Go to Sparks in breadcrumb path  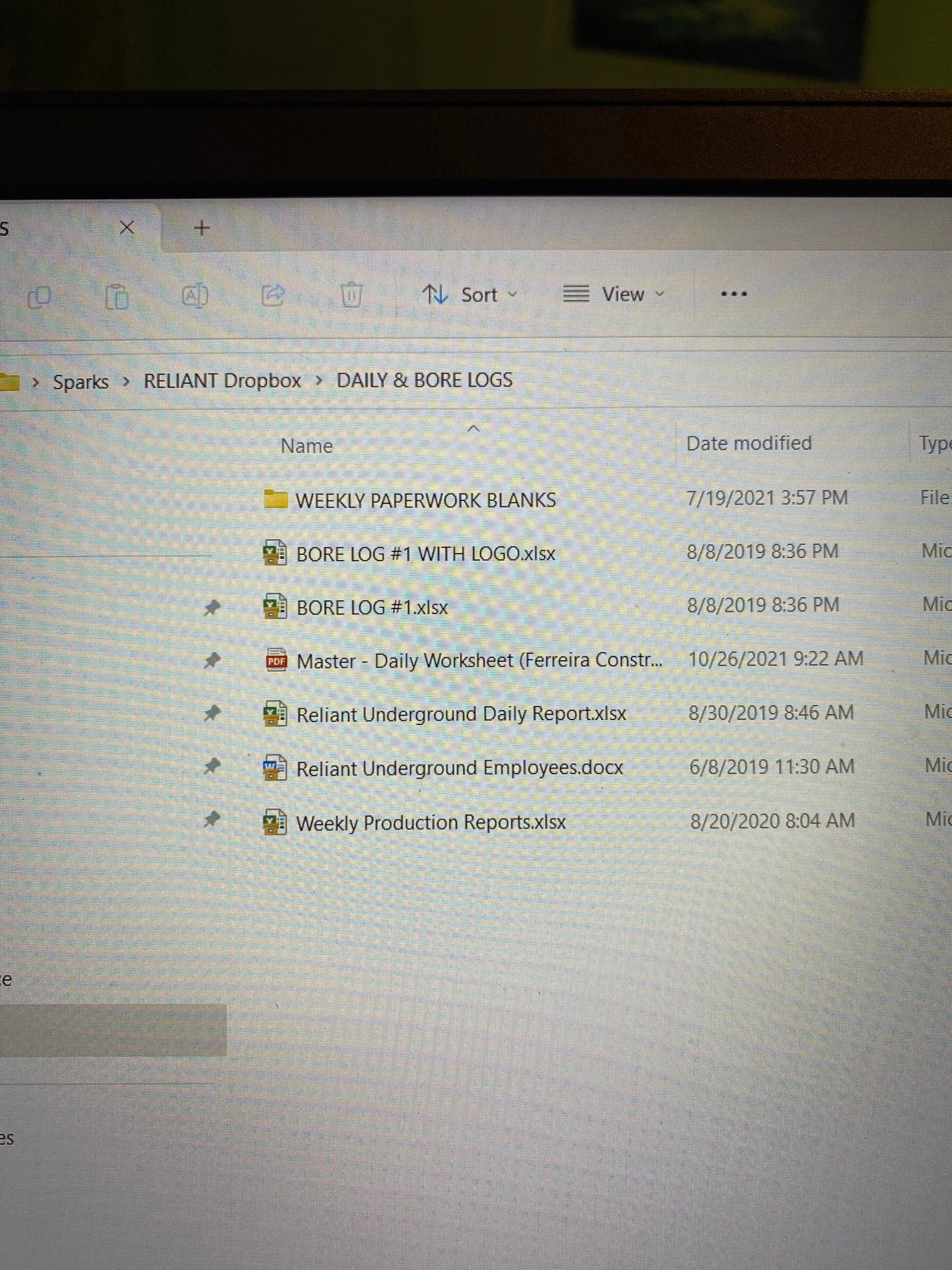point(81,382)
